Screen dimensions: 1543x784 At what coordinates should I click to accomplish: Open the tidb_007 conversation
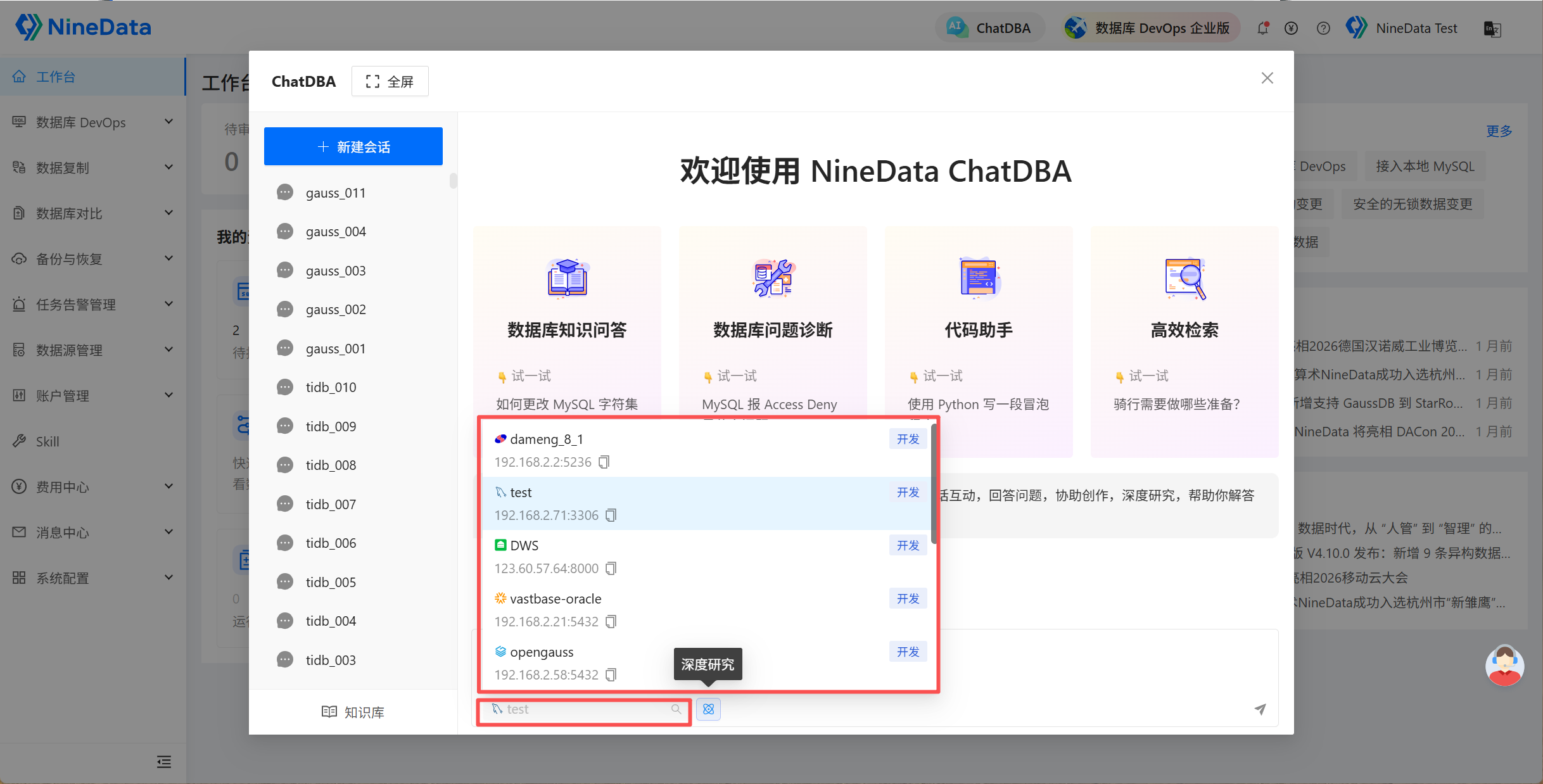click(353, 504)
